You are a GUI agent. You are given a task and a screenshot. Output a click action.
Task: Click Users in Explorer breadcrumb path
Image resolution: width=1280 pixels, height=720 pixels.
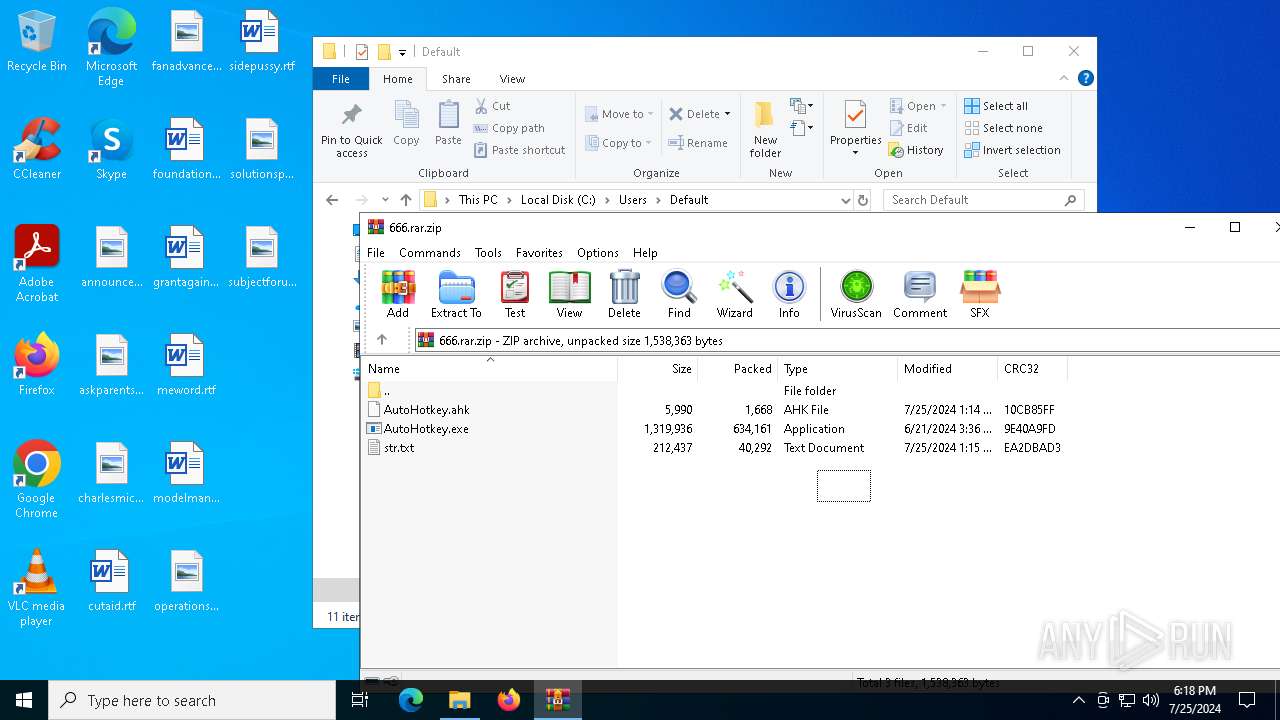coord(632,200)
